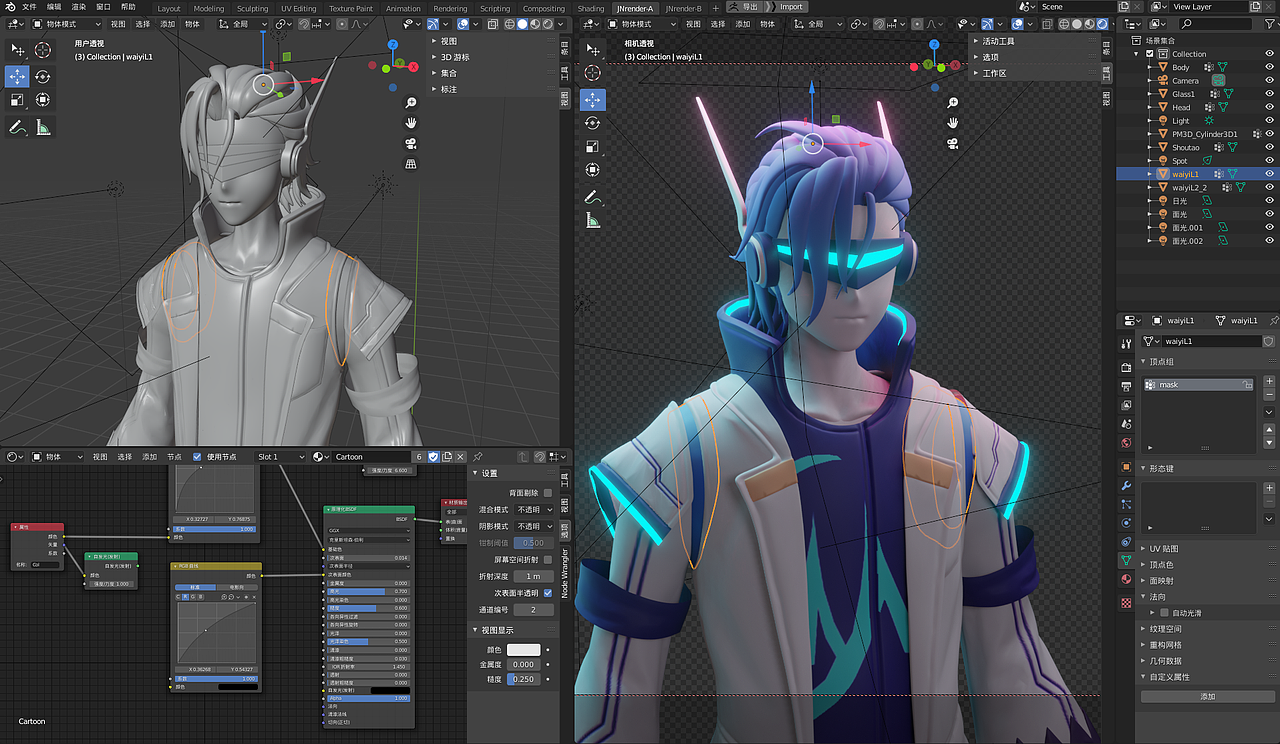This screenshot has height=744, width=1280.
Task: Adjust the Alpha slider on the Principled BSDF node
Action: click(x=369, y=698)
